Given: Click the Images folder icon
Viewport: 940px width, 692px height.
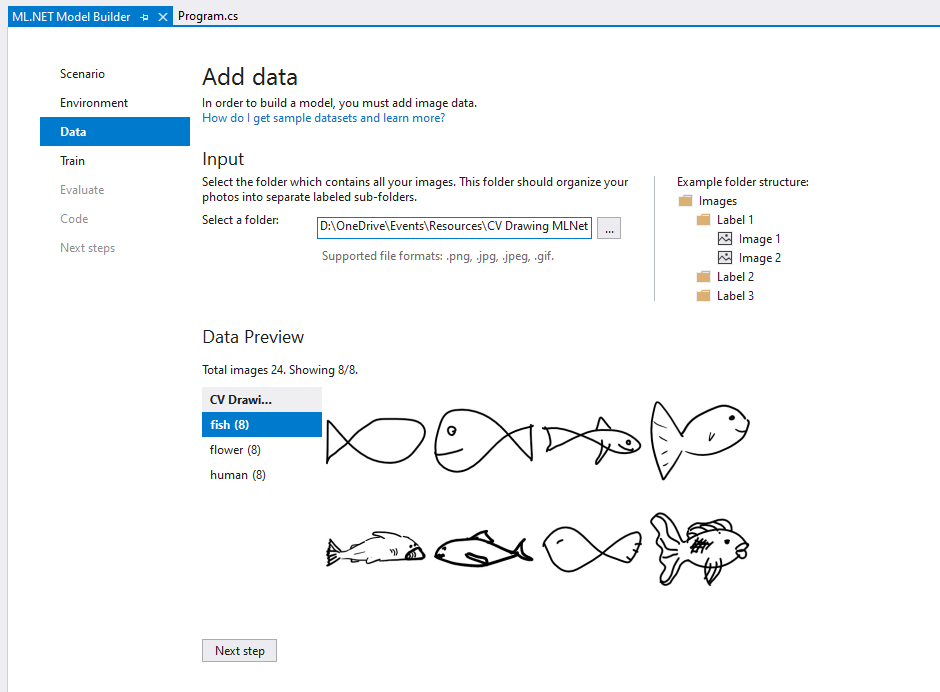Looking at the screenshot, I should click(x=685, y=201).
